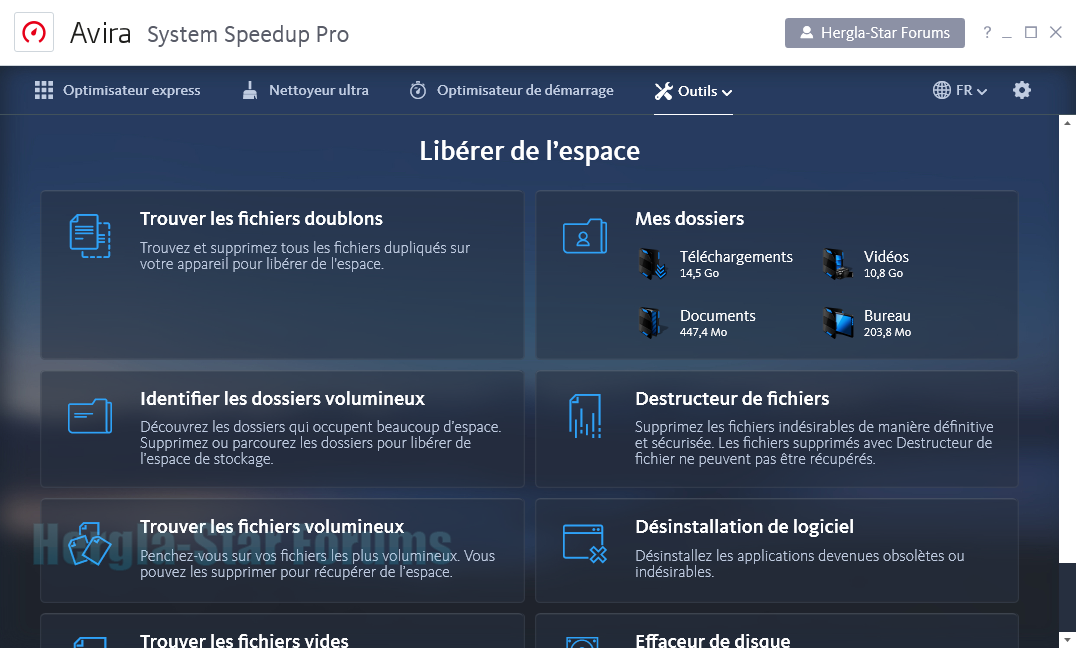Screen dimensions: 1076x648
Task: Click the file shredder icon
Action: point(585,416)
